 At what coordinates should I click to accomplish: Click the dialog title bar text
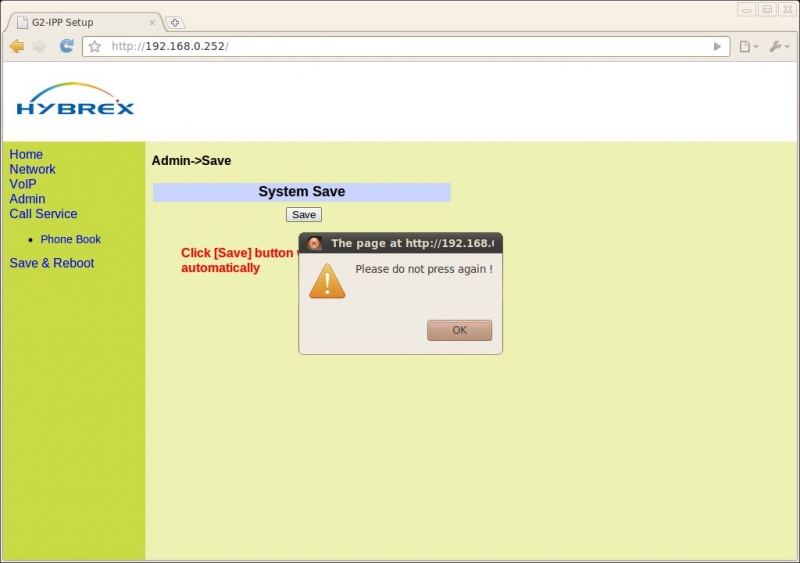pos(412,243)
